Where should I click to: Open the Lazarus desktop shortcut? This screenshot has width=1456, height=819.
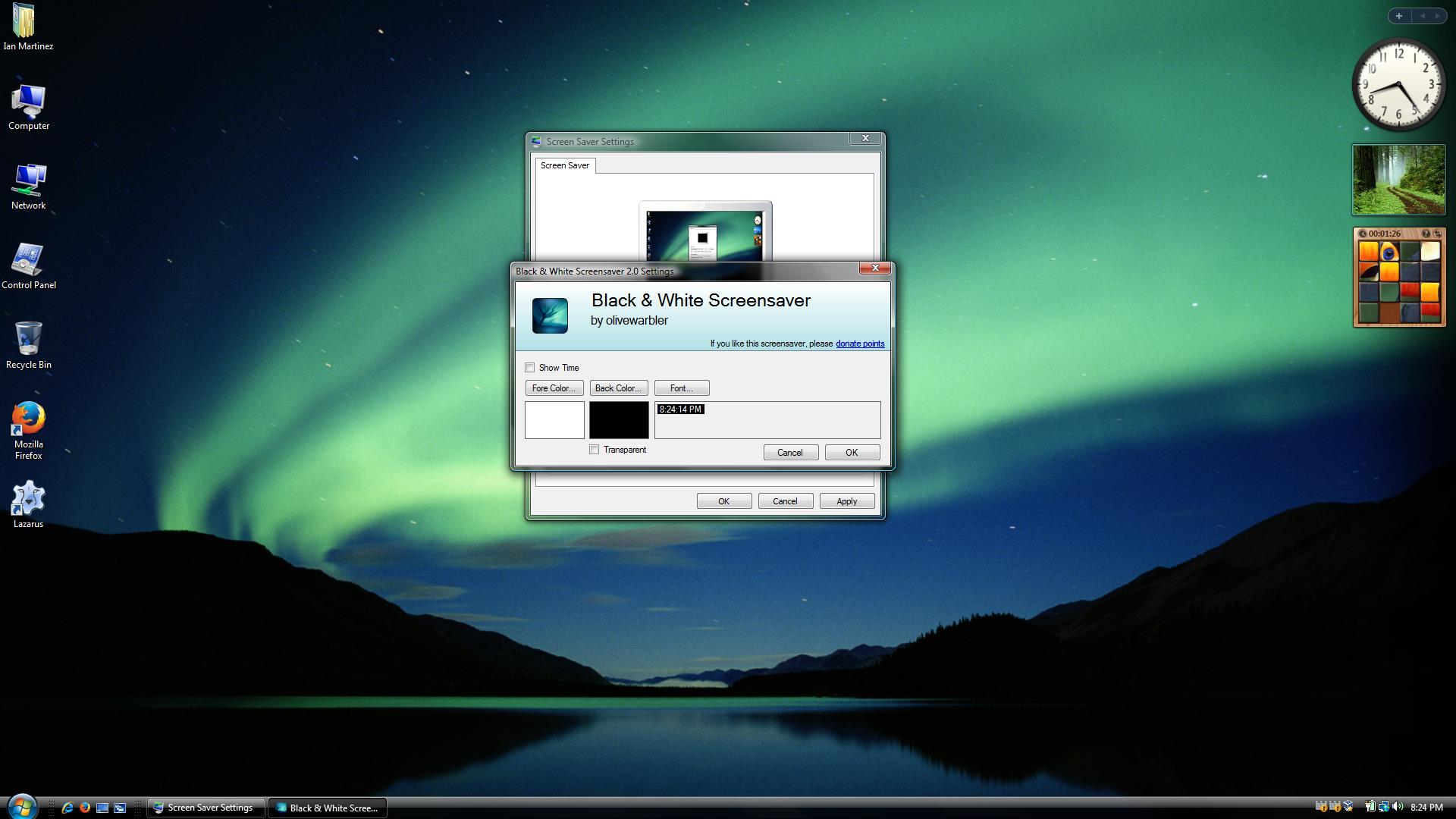(28, 502)
